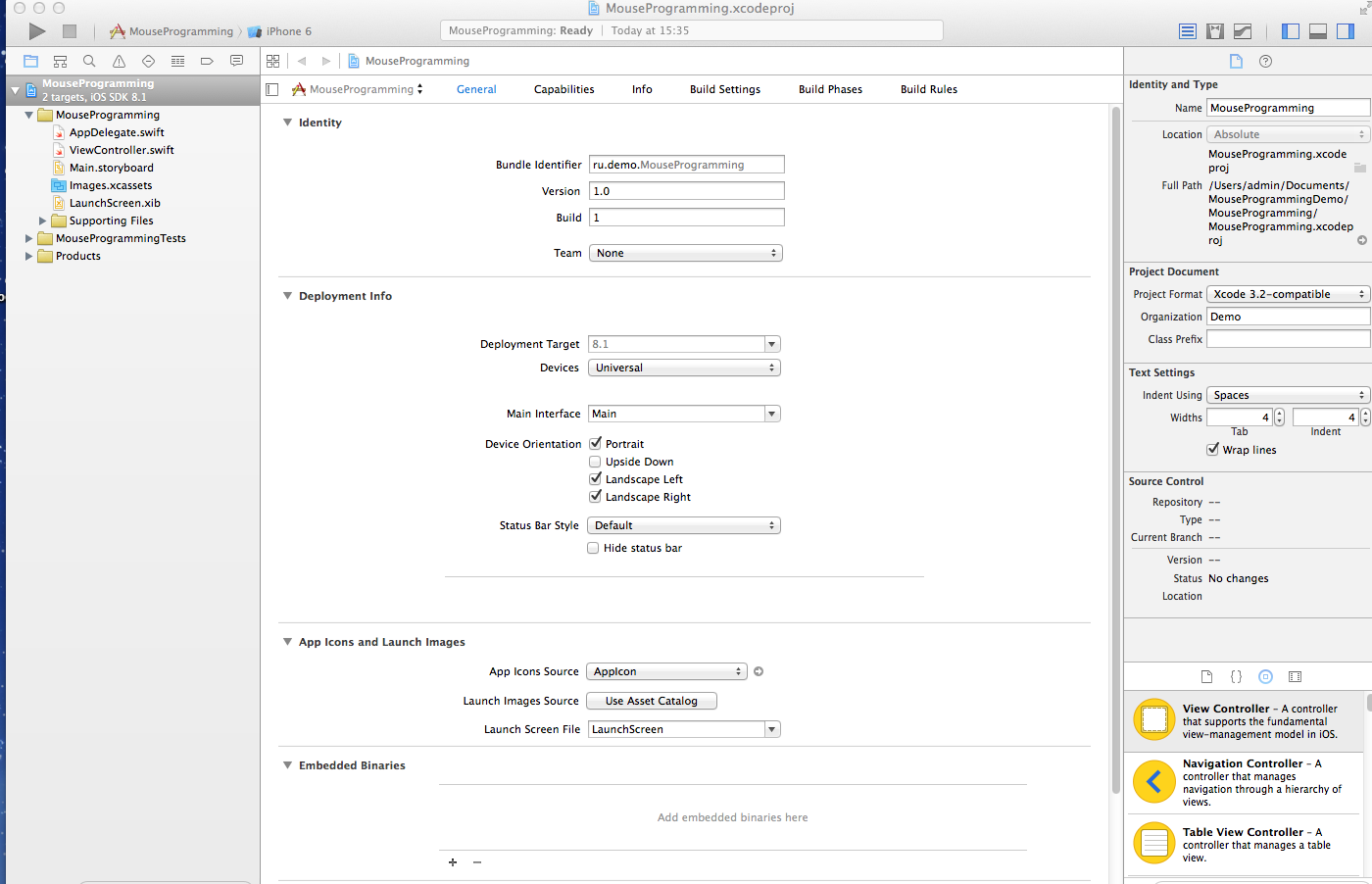Toggle Wrap lines checkbox
The width and height of the screenshot is (1372, 884).
pos(1212,449)
